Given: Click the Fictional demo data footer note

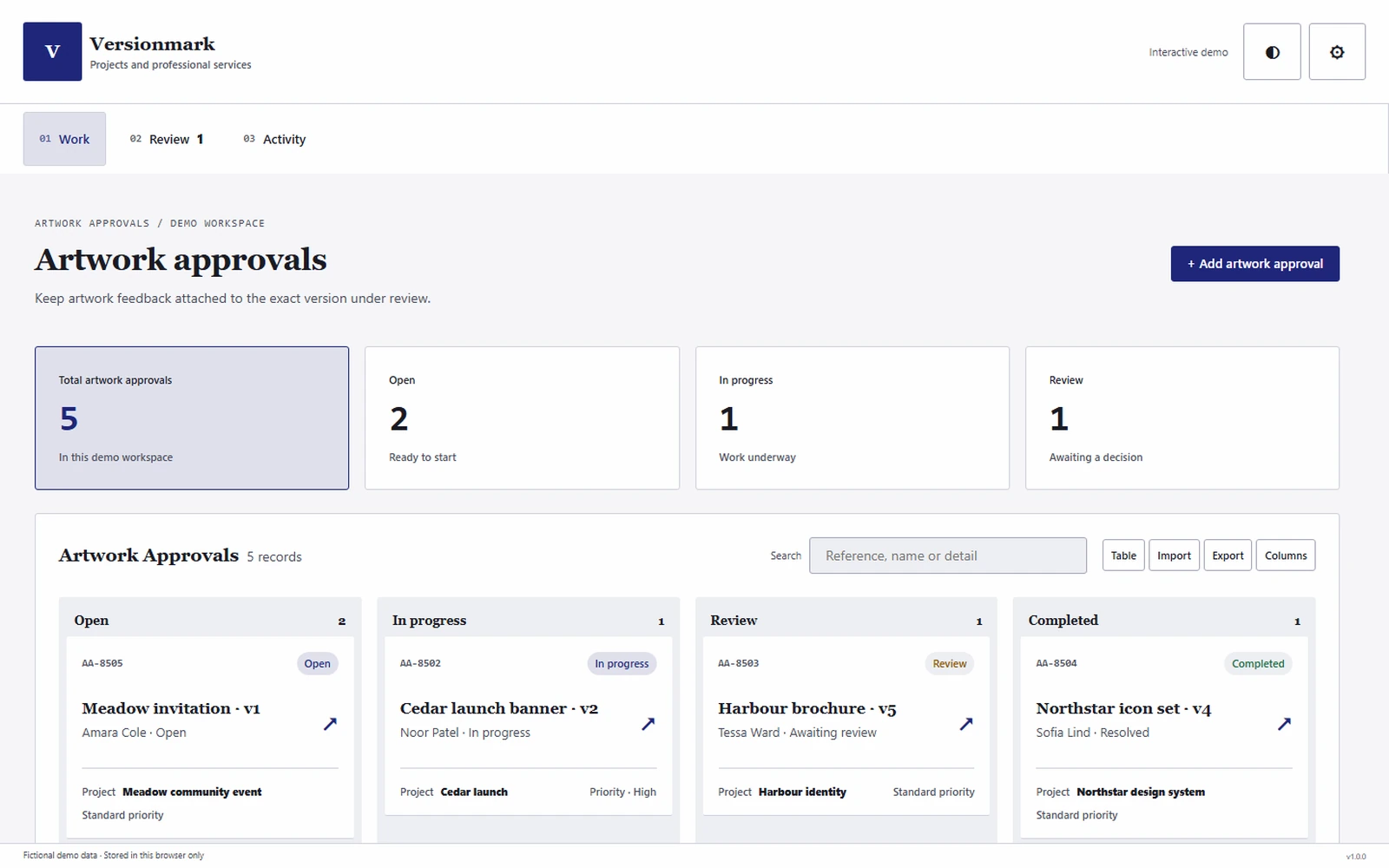Looking at the screenshot, I should [x=114, y=855].
